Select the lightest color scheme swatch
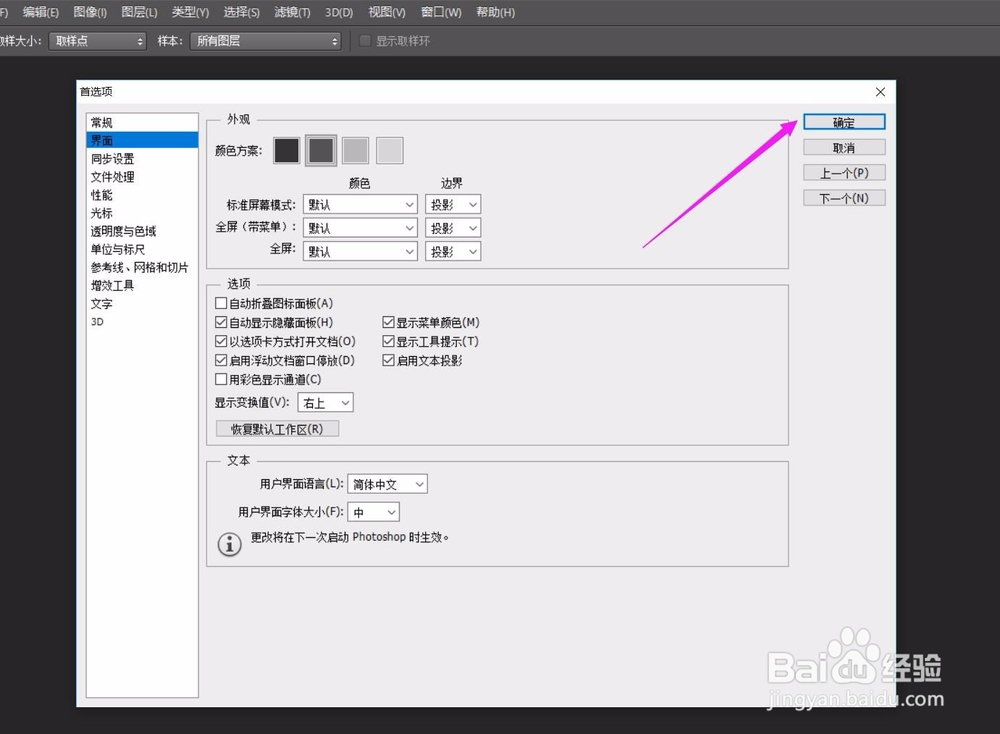Image resolution: width=1000 pixels, height=734 pixels. 388,149
